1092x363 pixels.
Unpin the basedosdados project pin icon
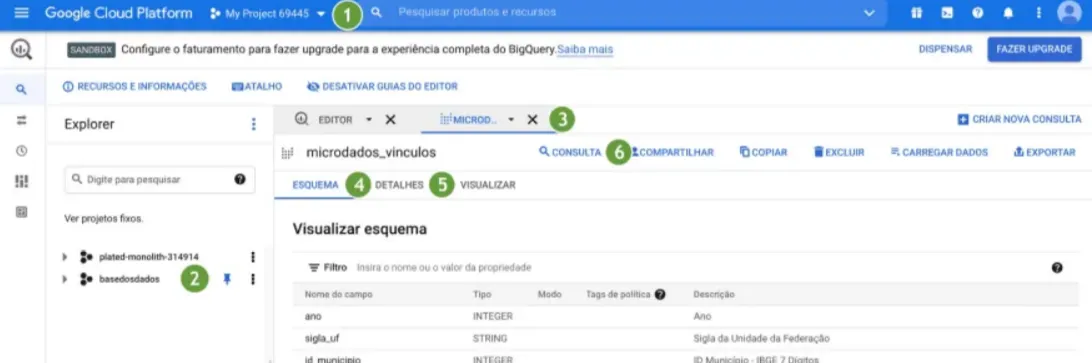[226, 279]
